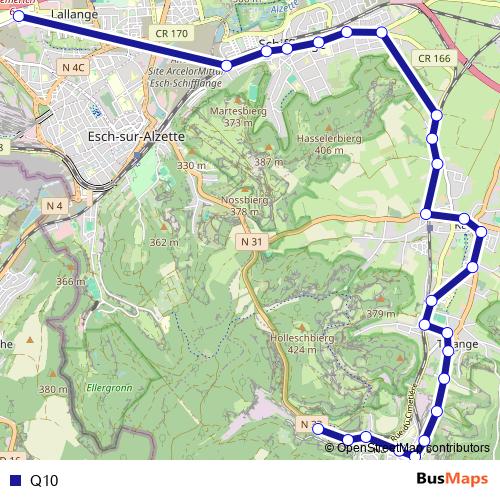Click the Martesbierg peak triangle icon

click(238, 100)
